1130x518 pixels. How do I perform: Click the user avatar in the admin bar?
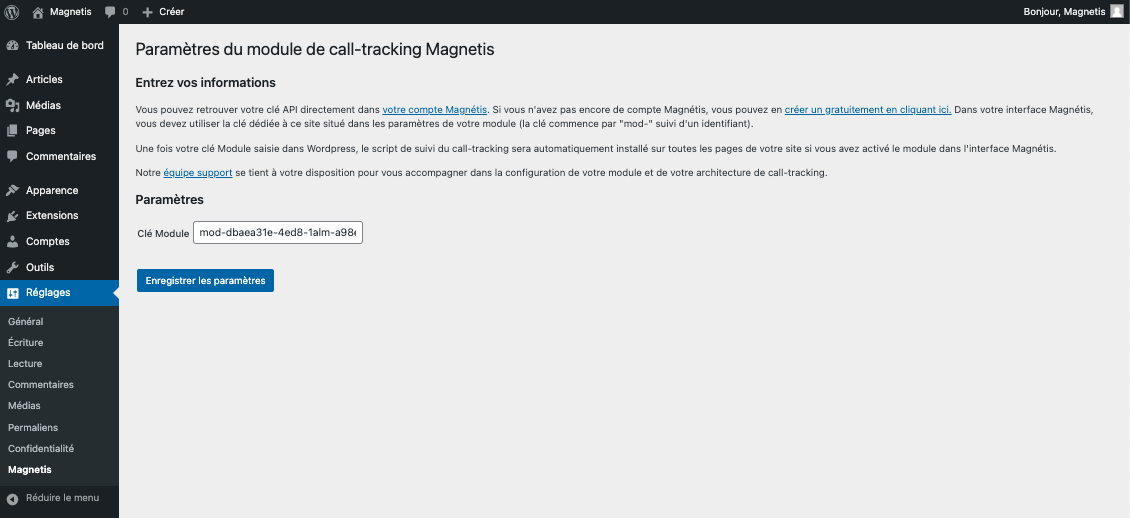coord(1116,12)
